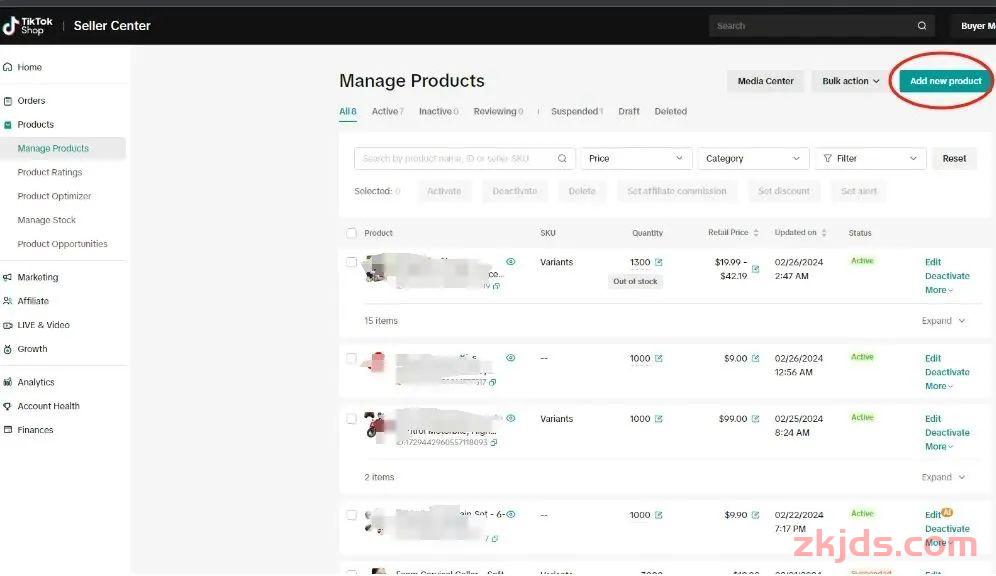Screen dimensions: 996x576
Task: Click the product search magnifier icon
Action: click(563, 158)
